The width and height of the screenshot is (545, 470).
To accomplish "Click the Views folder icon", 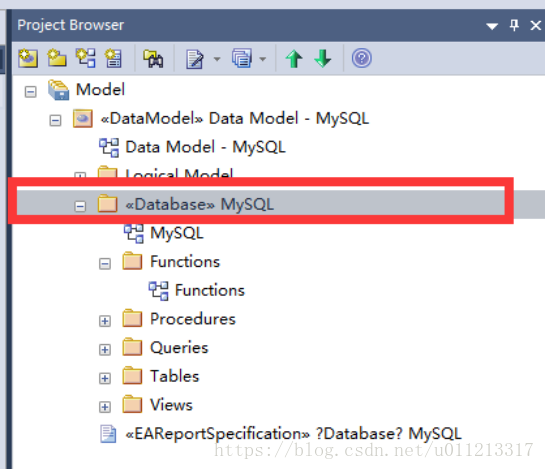I will (x=132, y=404).
